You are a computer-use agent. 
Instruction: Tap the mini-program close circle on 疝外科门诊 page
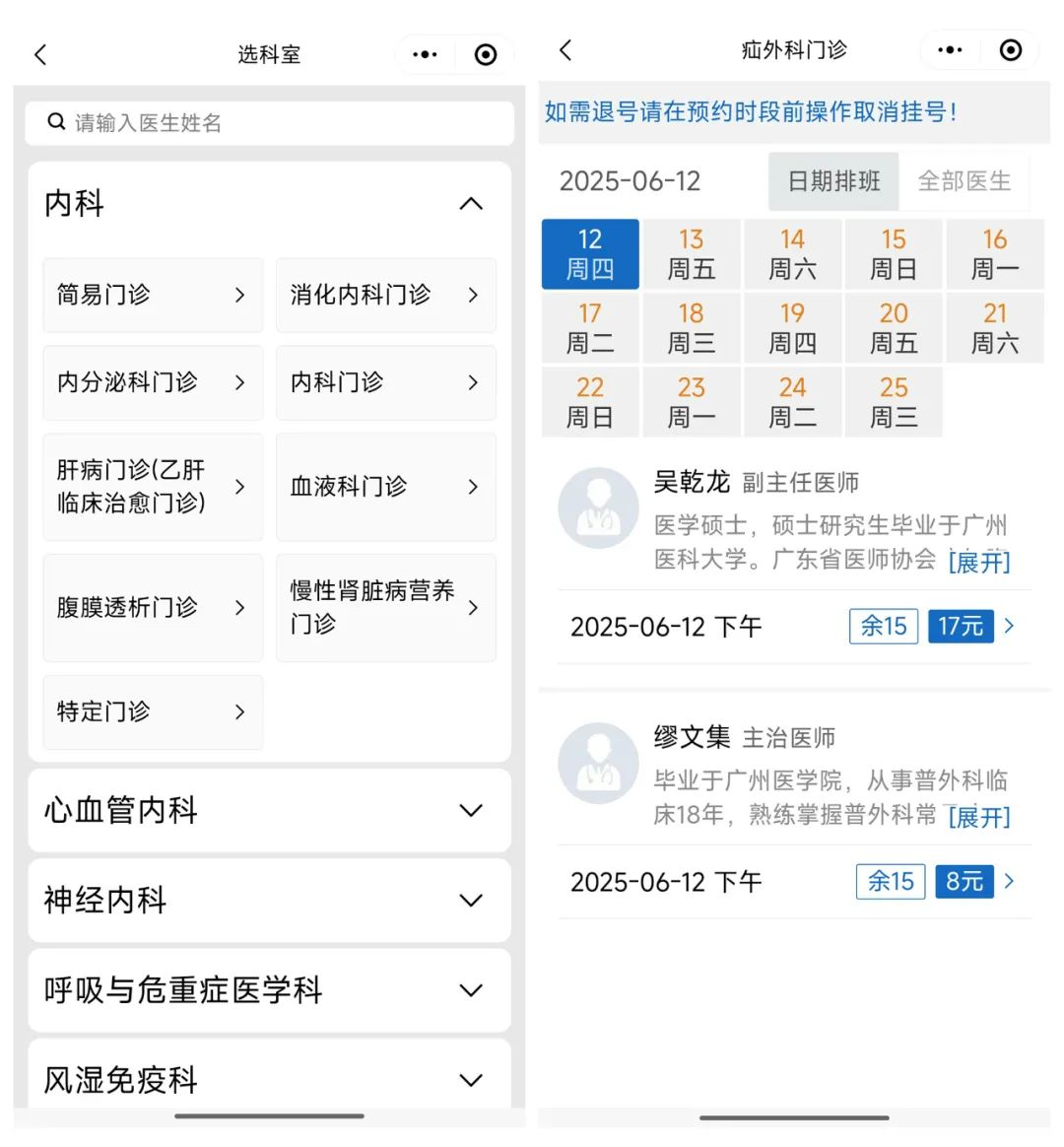(x=1011, y=50)
